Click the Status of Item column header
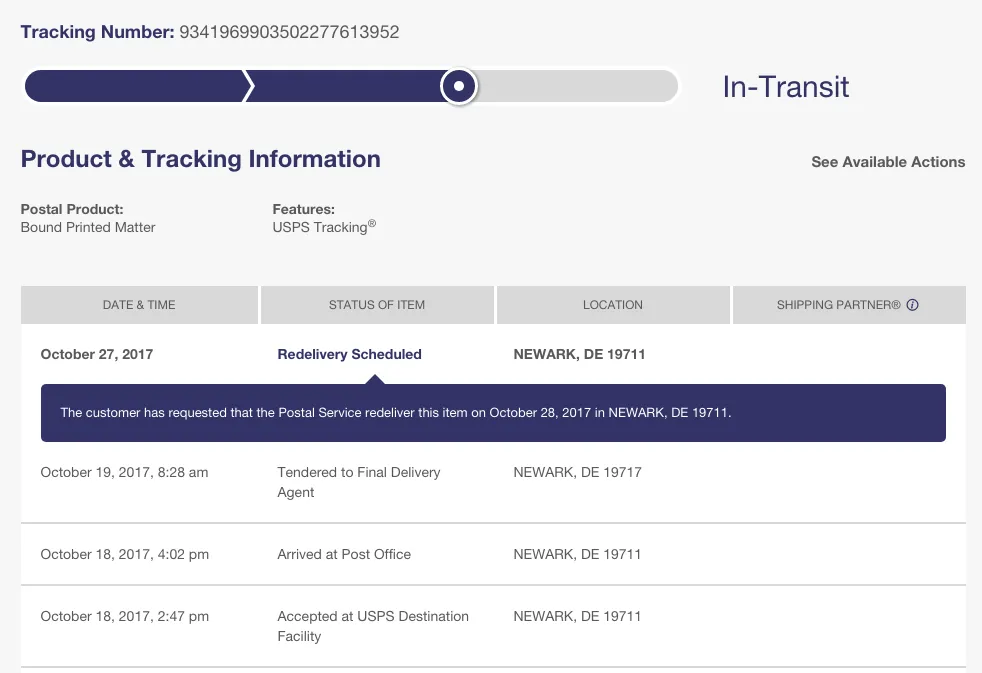Screen dimensions: 982x673 click(x=377, y=305)
